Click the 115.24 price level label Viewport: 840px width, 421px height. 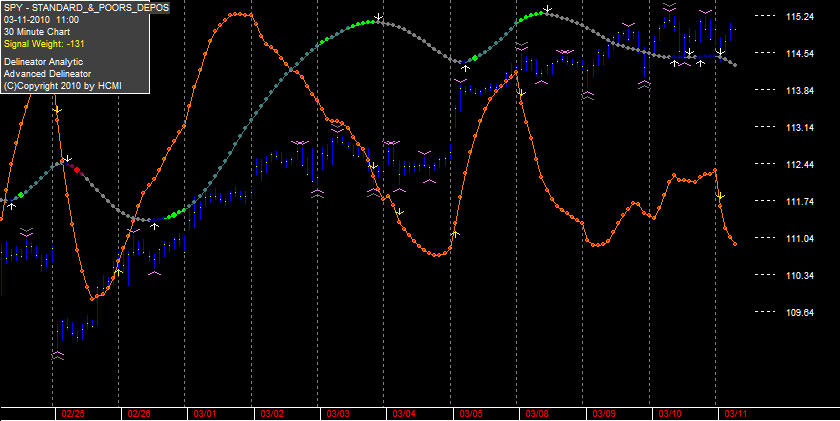(x=800, y=17)
